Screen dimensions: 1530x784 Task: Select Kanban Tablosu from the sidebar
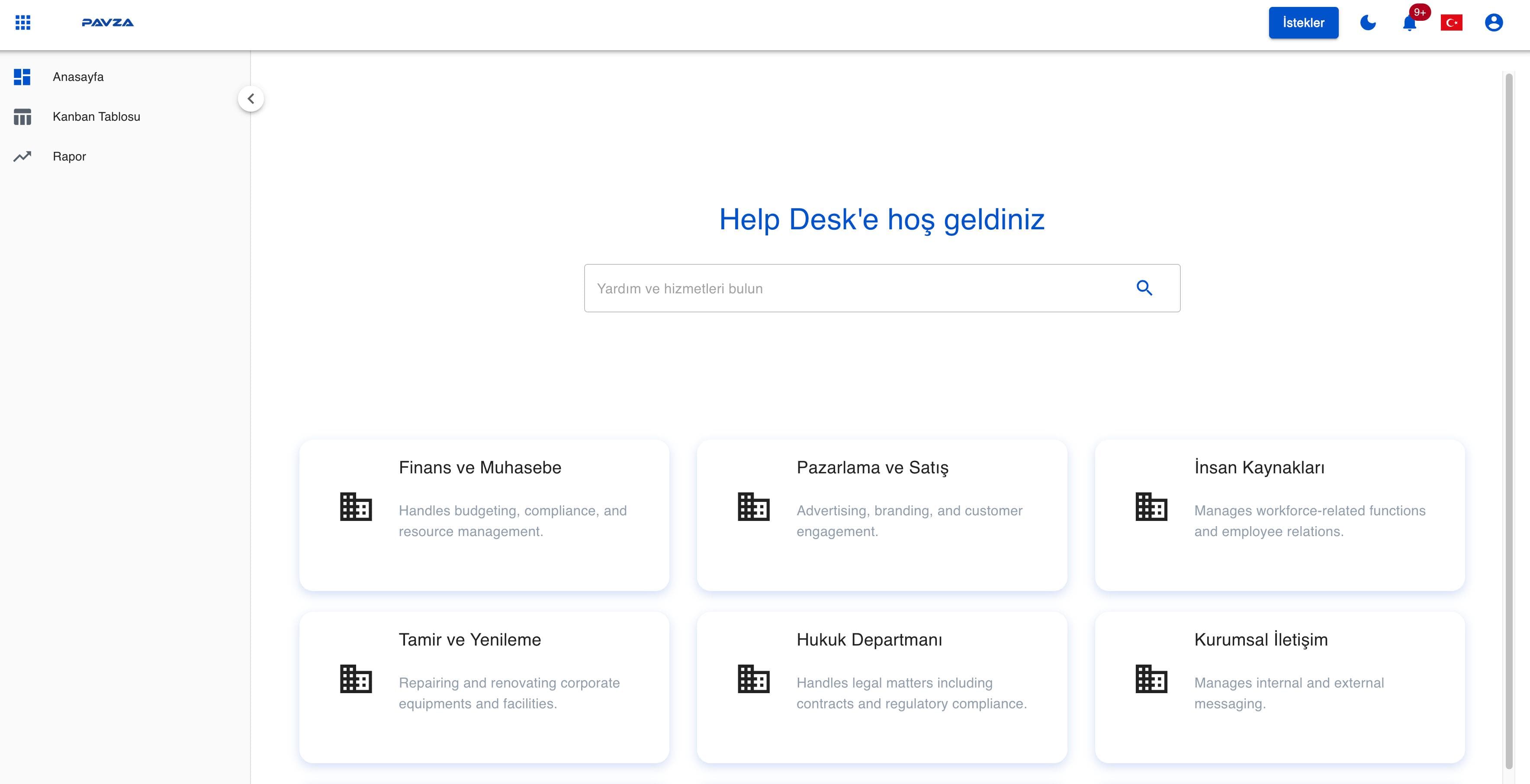(96, 116)
